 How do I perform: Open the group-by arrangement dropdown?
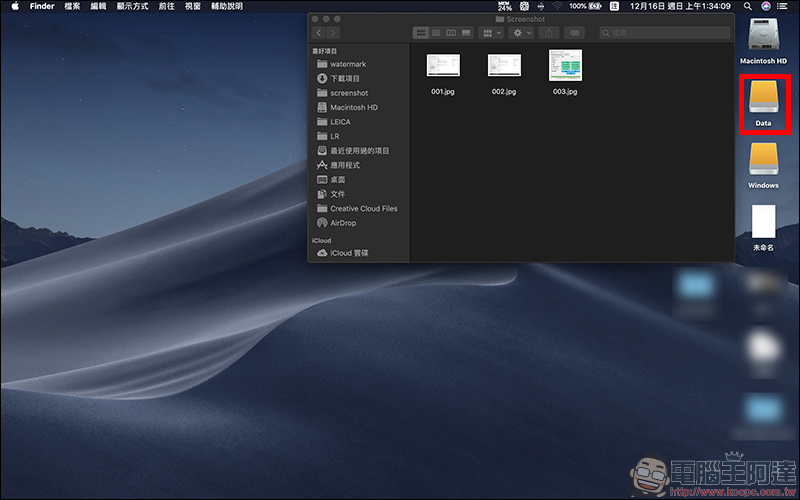click(492, 33)
